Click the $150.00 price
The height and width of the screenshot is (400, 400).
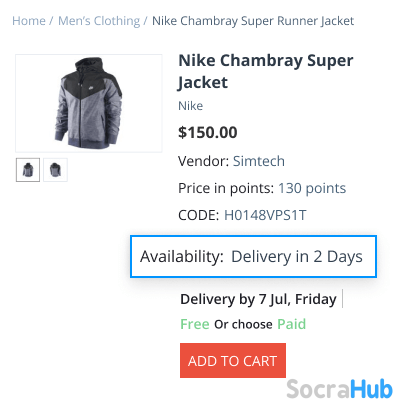point(208,132)
